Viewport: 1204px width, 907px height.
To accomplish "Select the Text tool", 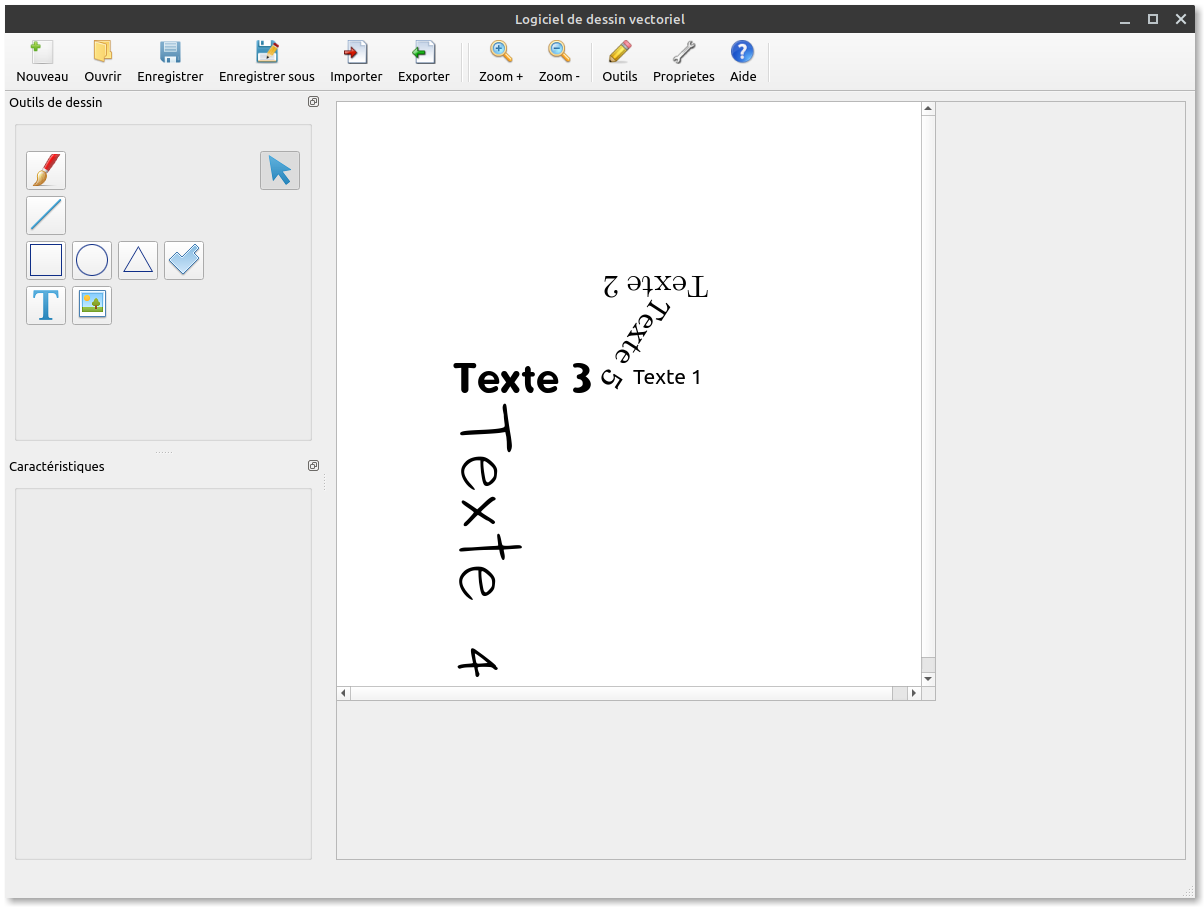I will click(x=45, y=305).
